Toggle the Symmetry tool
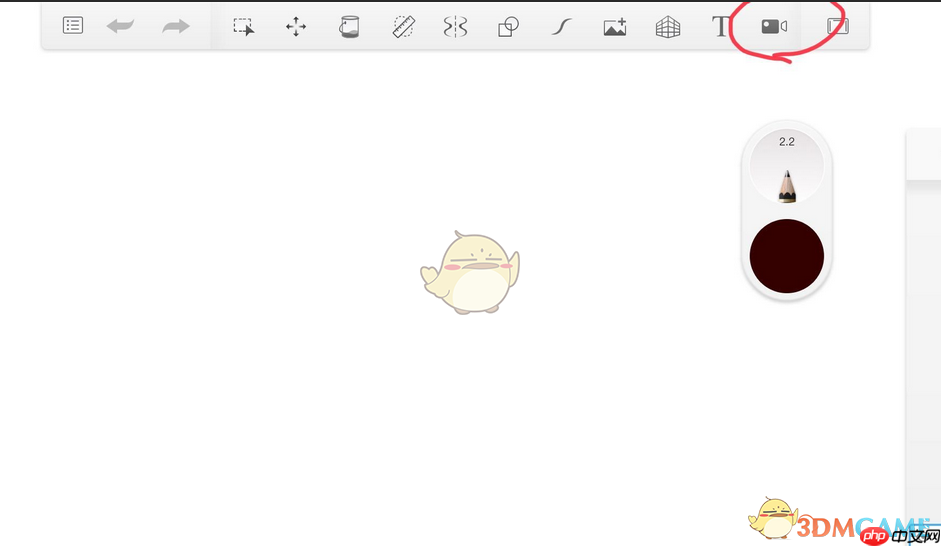941x546 pixels. (455, 26)
